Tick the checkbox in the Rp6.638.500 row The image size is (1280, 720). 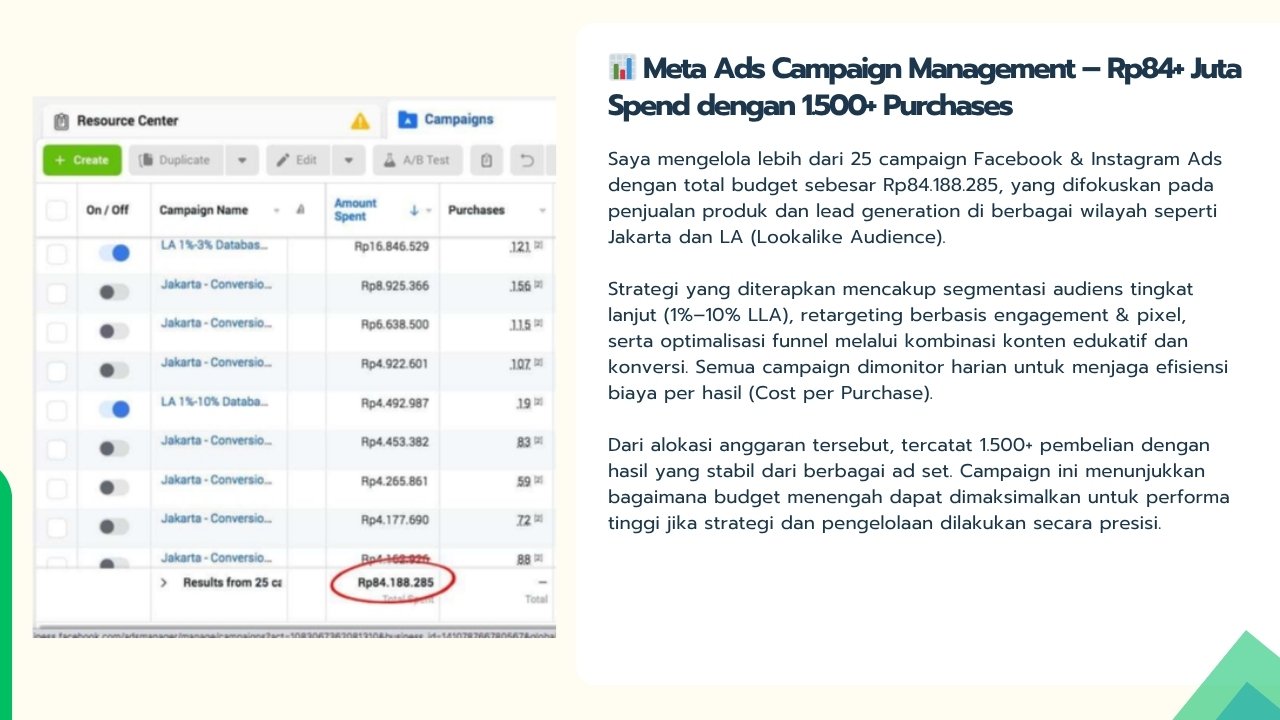(57, 331)
